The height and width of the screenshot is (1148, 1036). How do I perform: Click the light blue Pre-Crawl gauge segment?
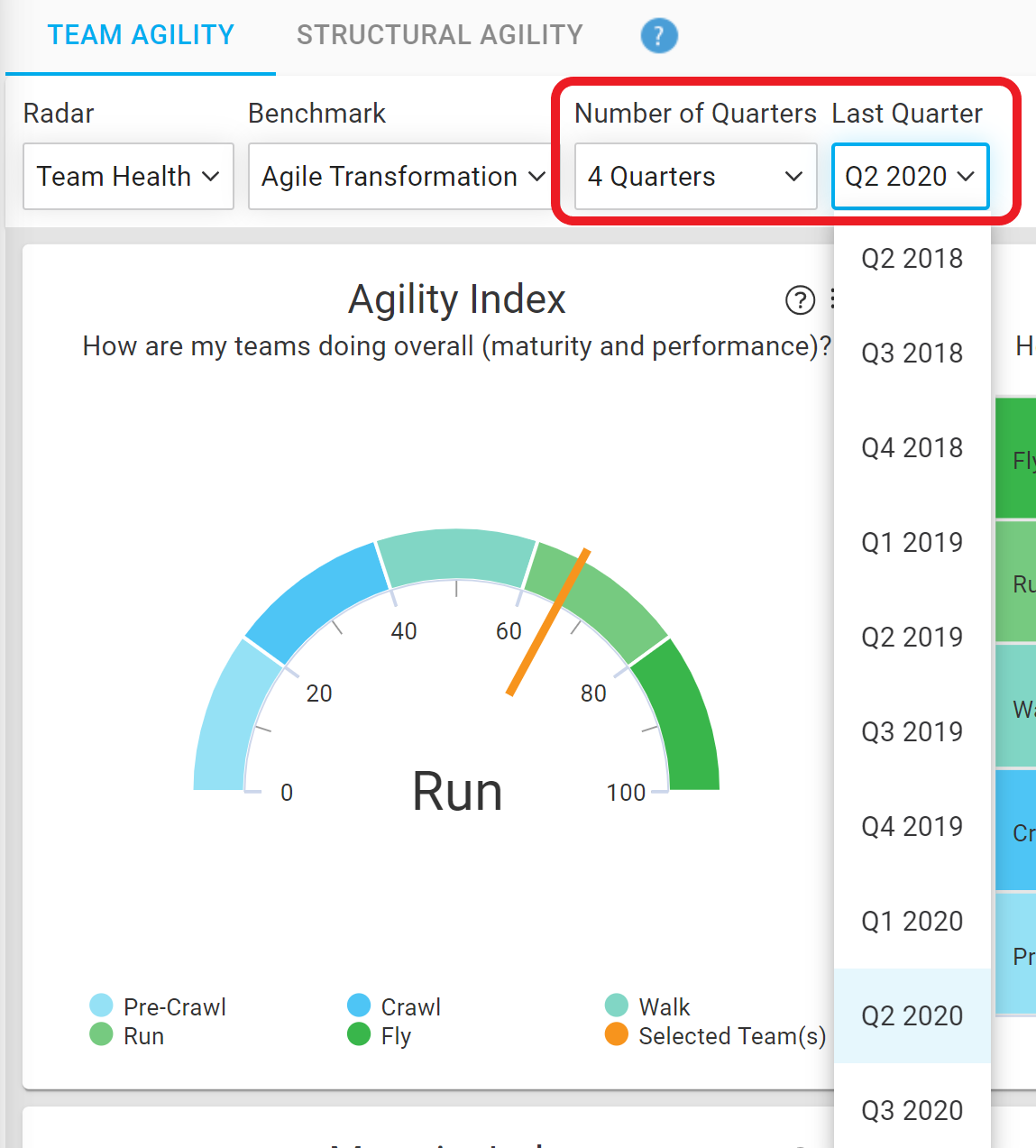(230, 721)
